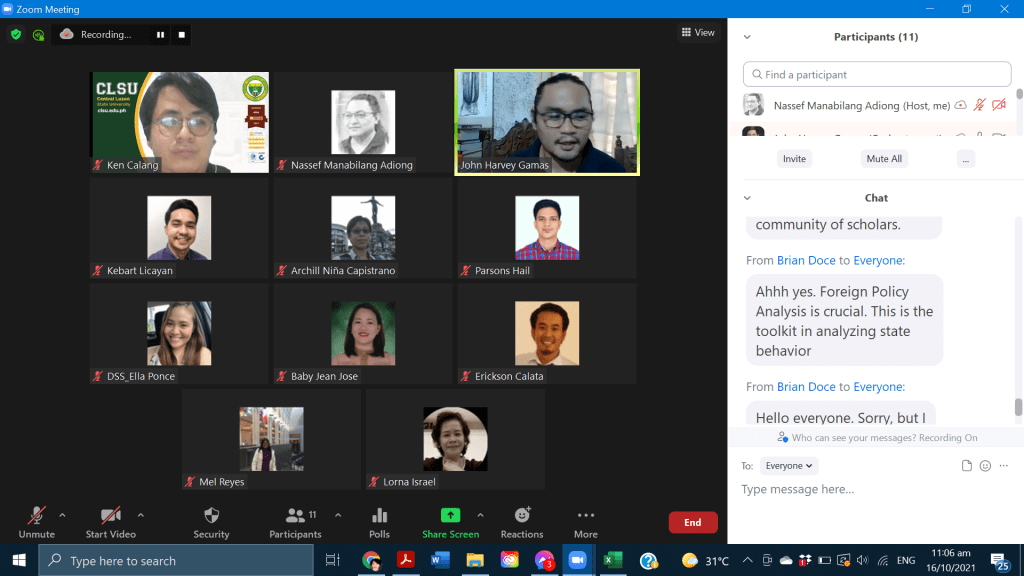This screenshot has width=1024, height=576.
Task: Click the green Share Screen icon
Action: click(450, 516)
